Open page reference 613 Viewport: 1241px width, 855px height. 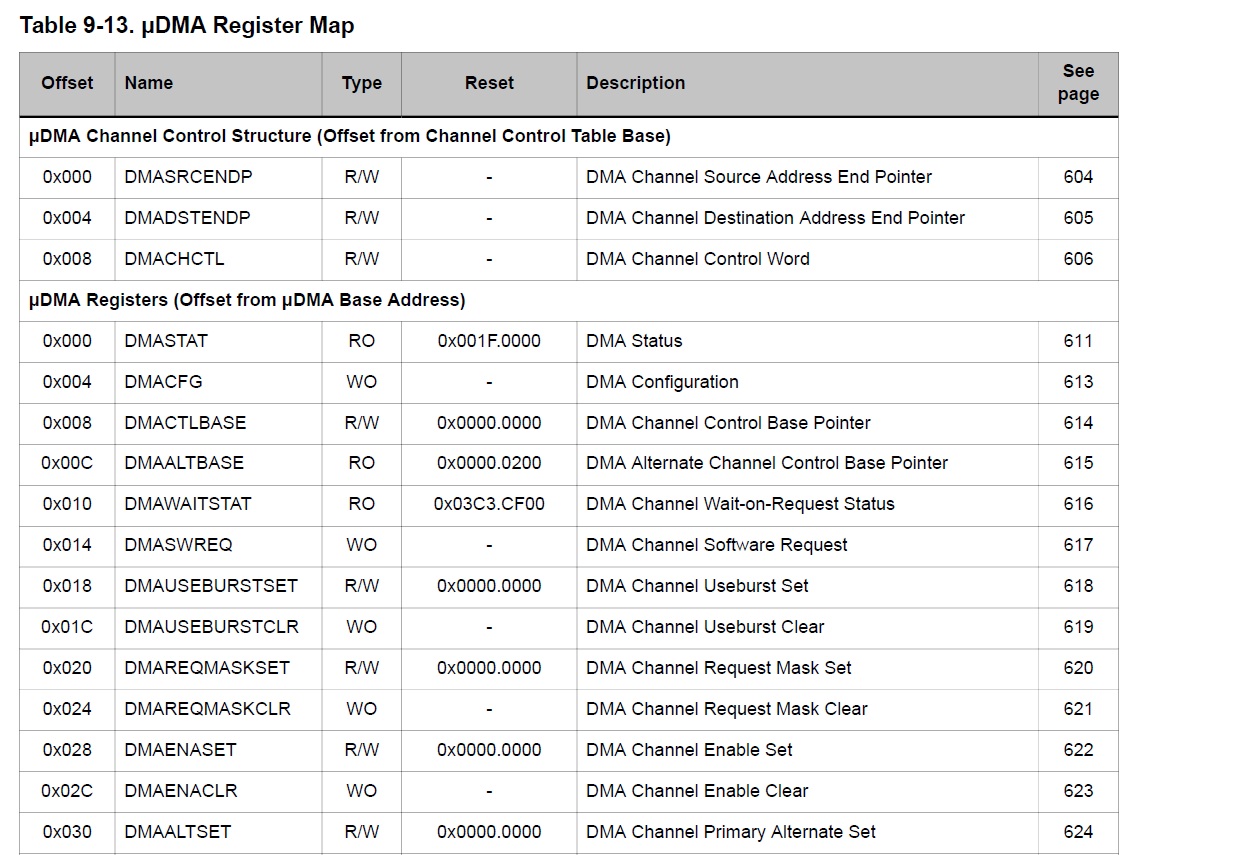point(1078,382)
